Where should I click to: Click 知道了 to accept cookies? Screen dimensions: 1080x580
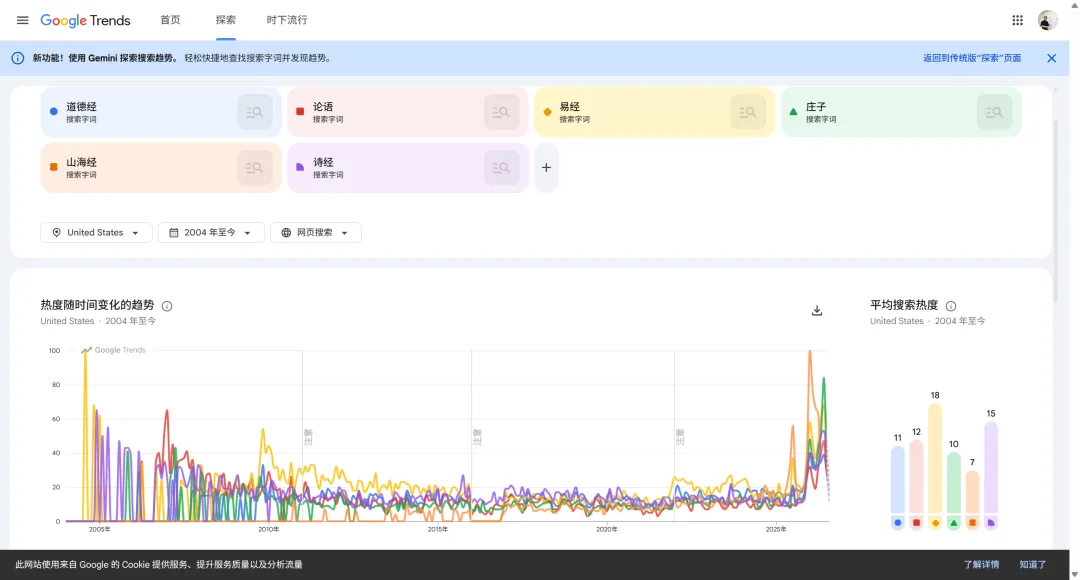coord(1032,564)
